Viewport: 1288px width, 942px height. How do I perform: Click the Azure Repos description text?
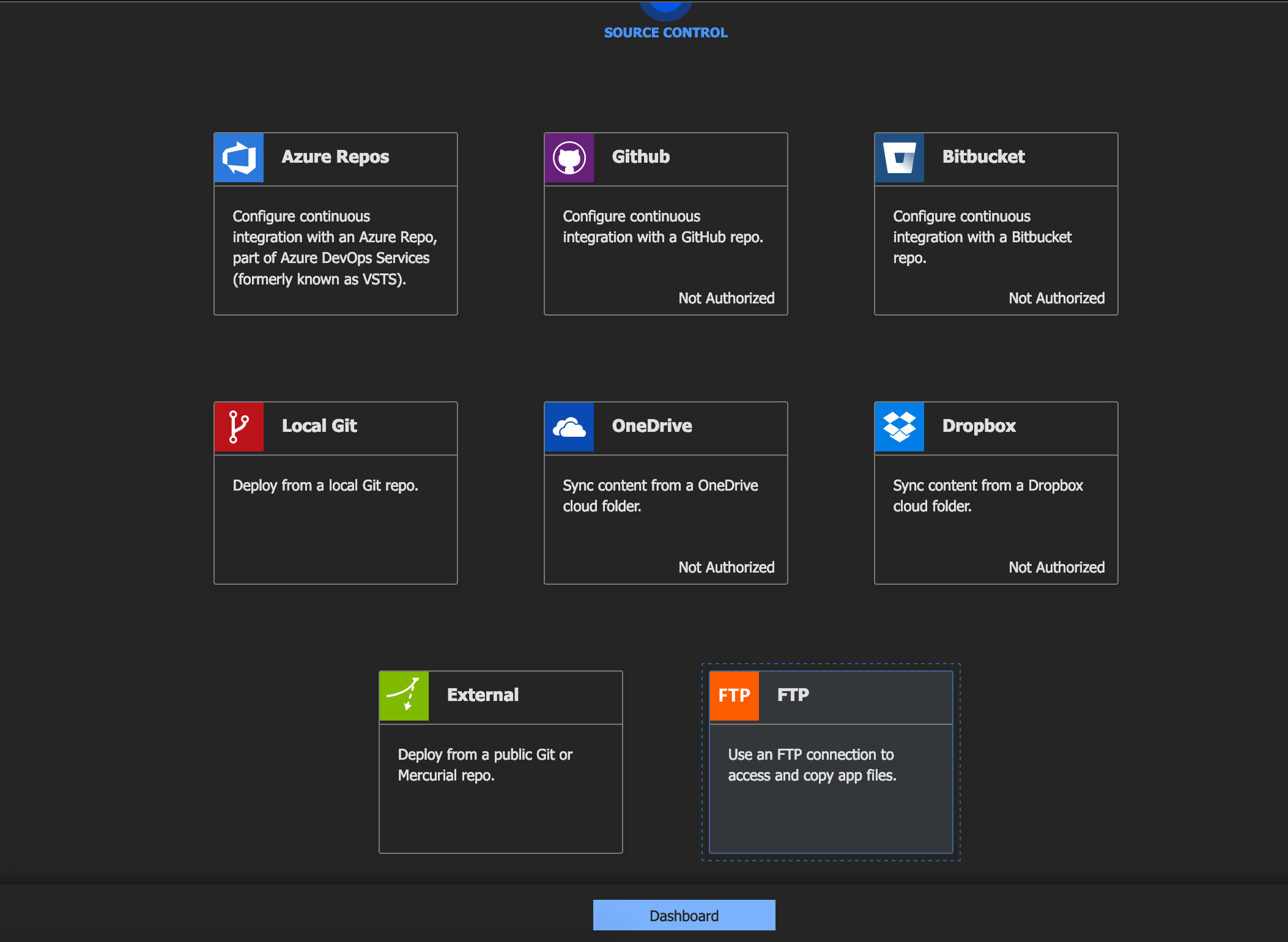click(335, 248)
